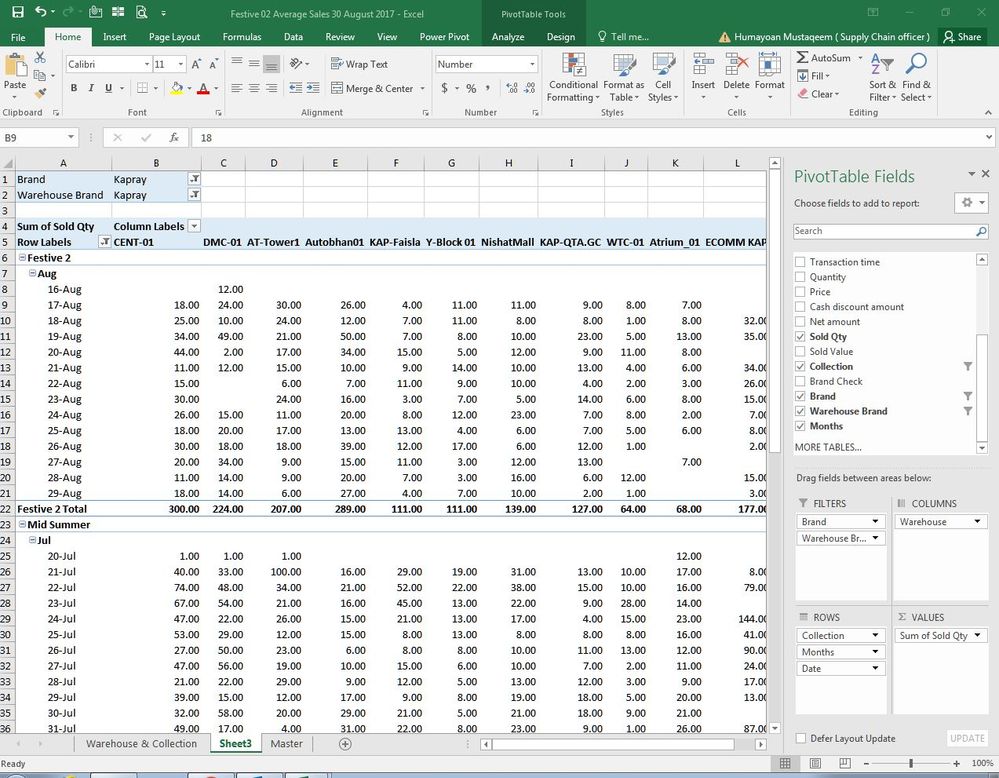
Task: Uncheck the Months field checkbox
Action: pos(799,426)
